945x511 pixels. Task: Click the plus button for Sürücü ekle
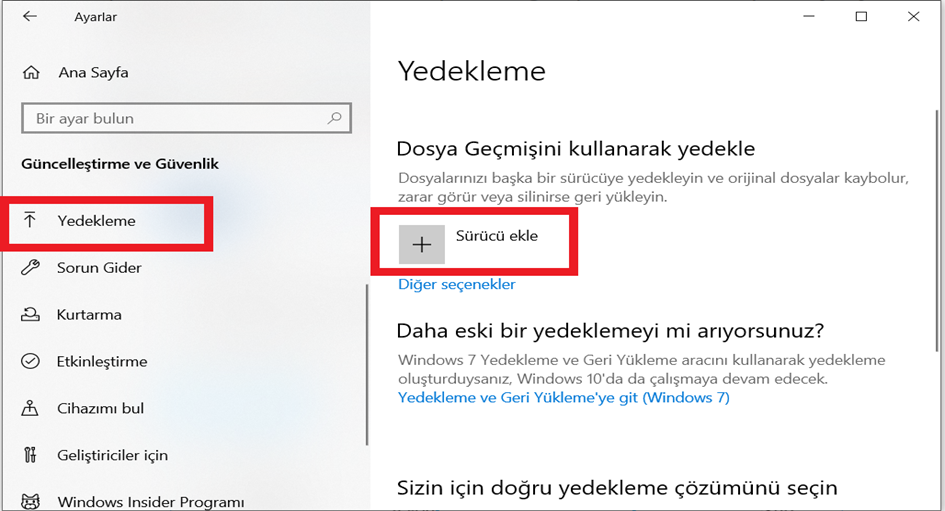tap(422, 244)
